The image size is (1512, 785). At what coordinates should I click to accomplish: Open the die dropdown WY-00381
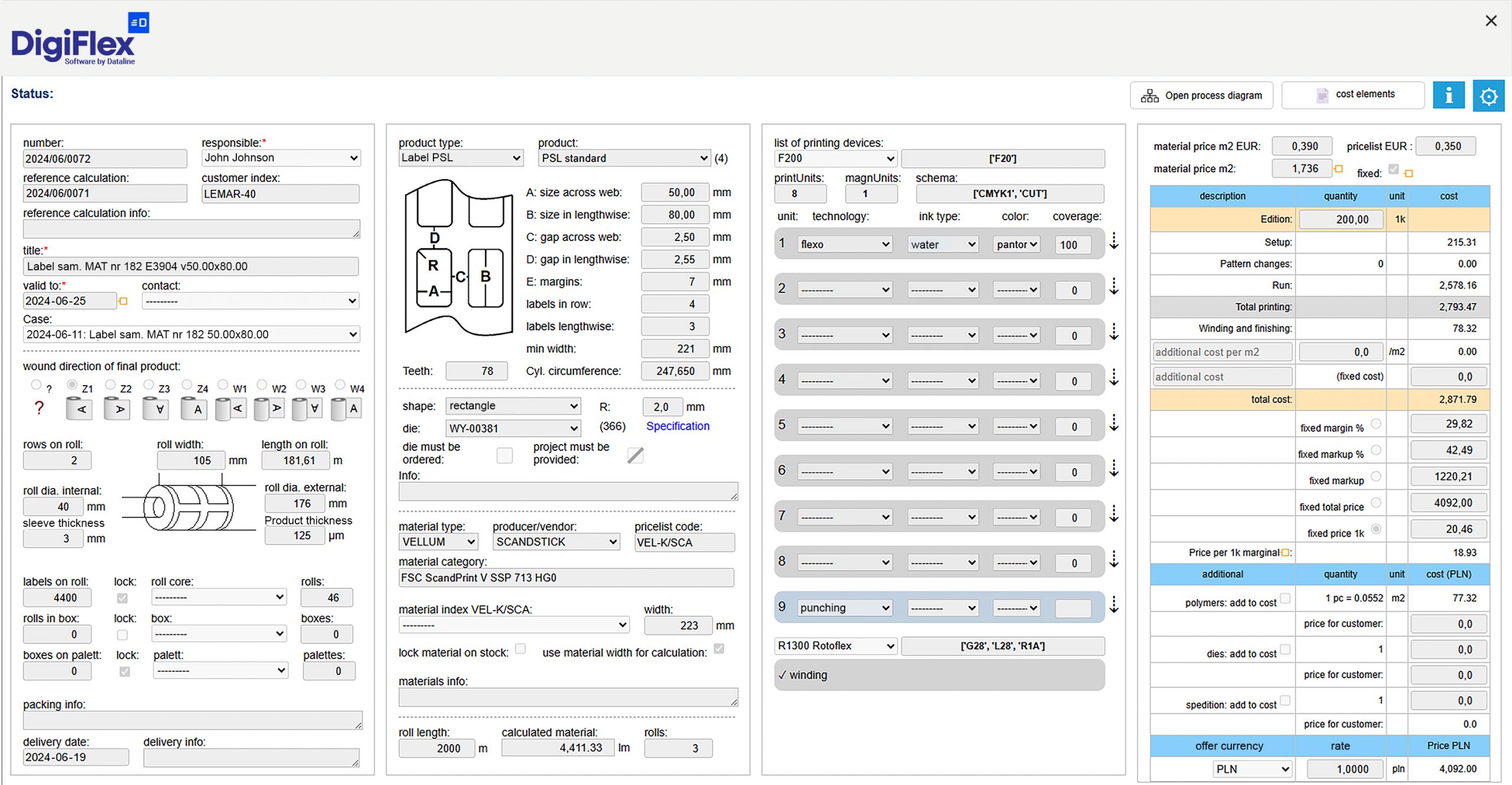click(513, 428)
